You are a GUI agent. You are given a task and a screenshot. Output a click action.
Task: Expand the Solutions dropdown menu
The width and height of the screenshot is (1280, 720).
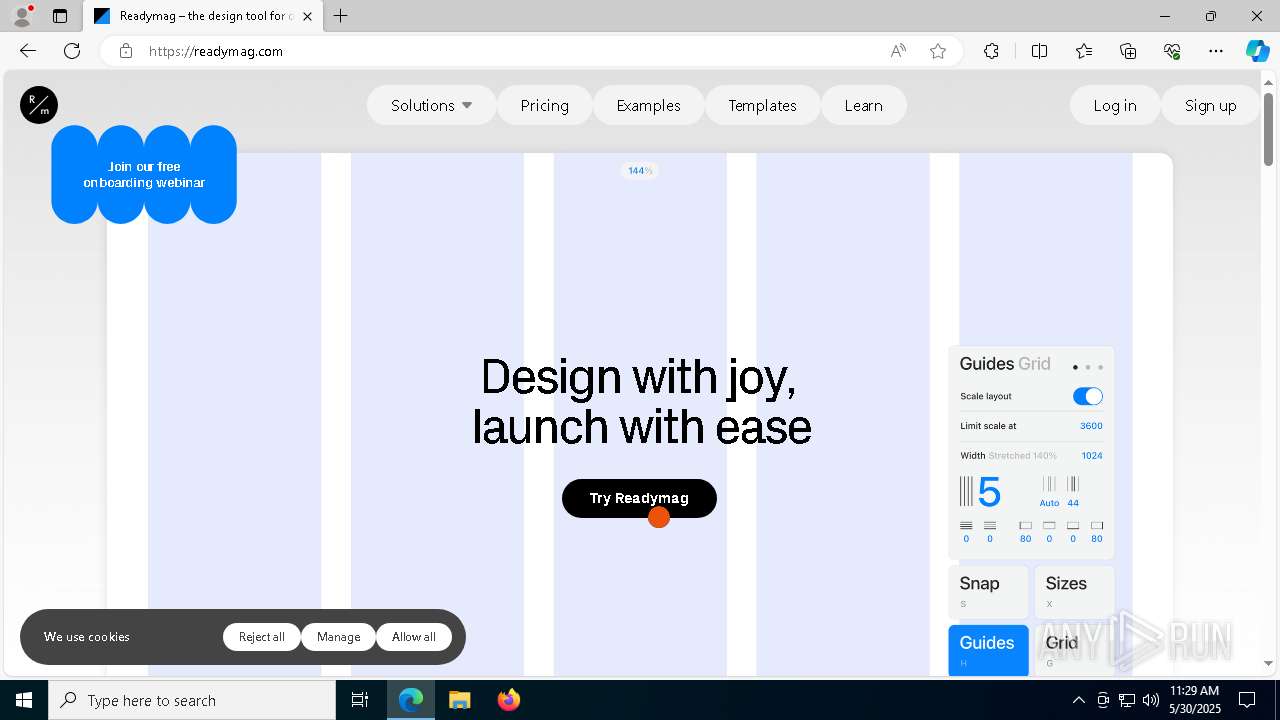point(431,105)
